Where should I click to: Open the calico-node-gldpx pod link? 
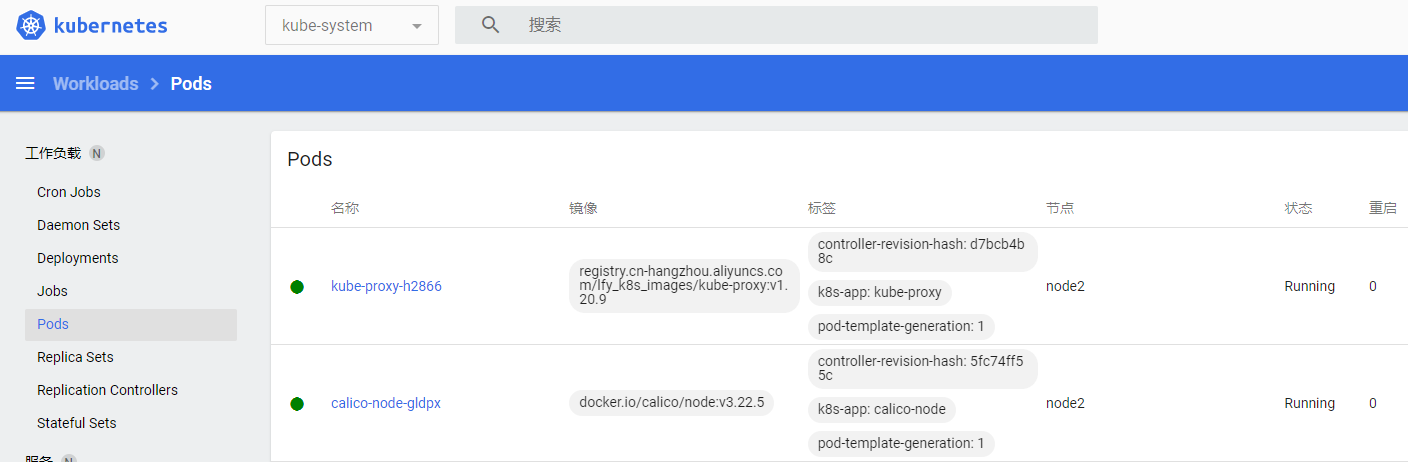pos(386,403)
